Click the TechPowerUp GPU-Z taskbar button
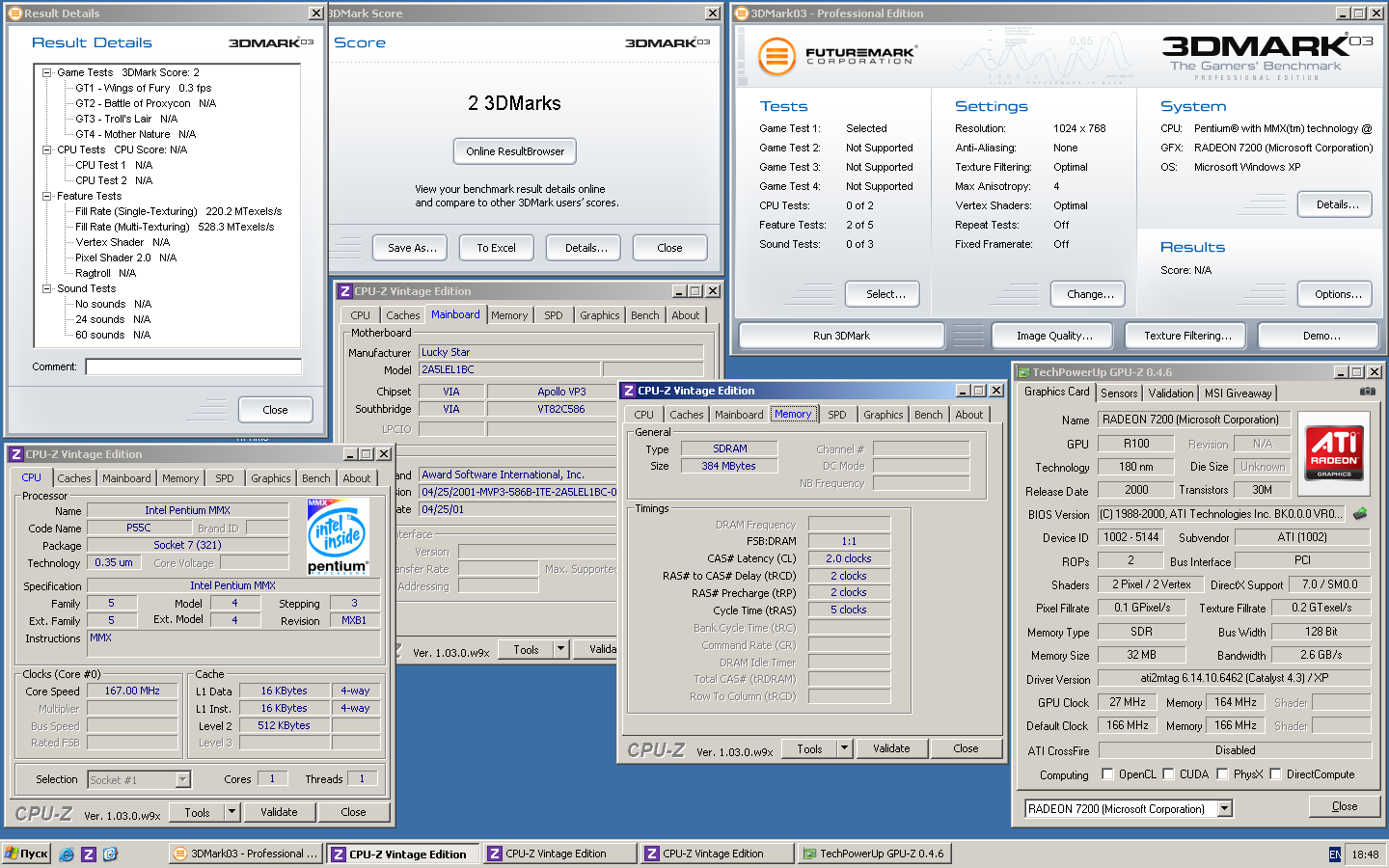Screen dimensions: 1389x868 [x=874, y=854]
